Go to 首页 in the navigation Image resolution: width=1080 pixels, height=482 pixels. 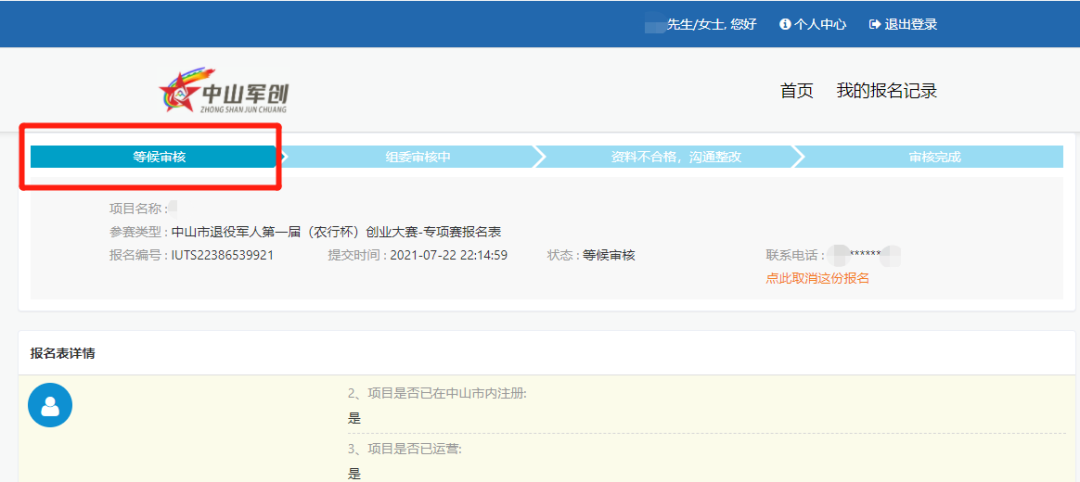pos(796,91)
